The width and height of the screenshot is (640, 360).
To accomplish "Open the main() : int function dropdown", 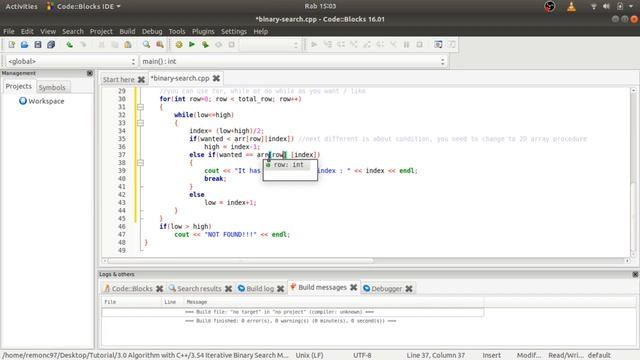I will pos(293,61).
